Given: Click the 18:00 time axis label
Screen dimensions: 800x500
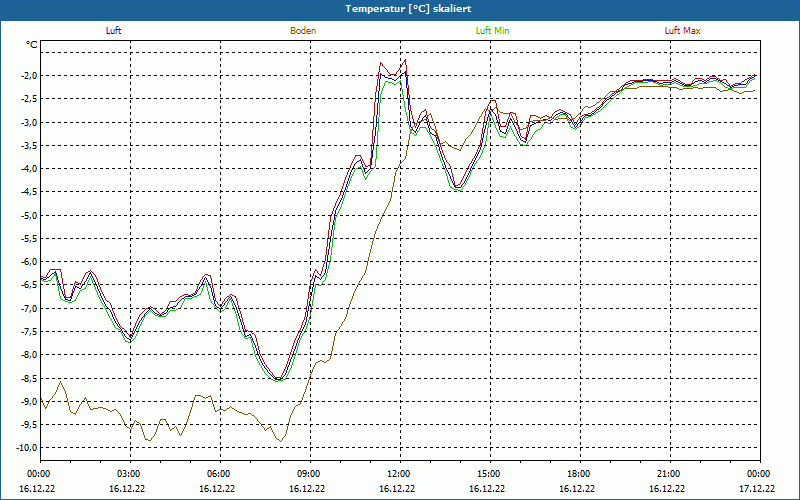Looking at the screenshot, I should 580,474.
